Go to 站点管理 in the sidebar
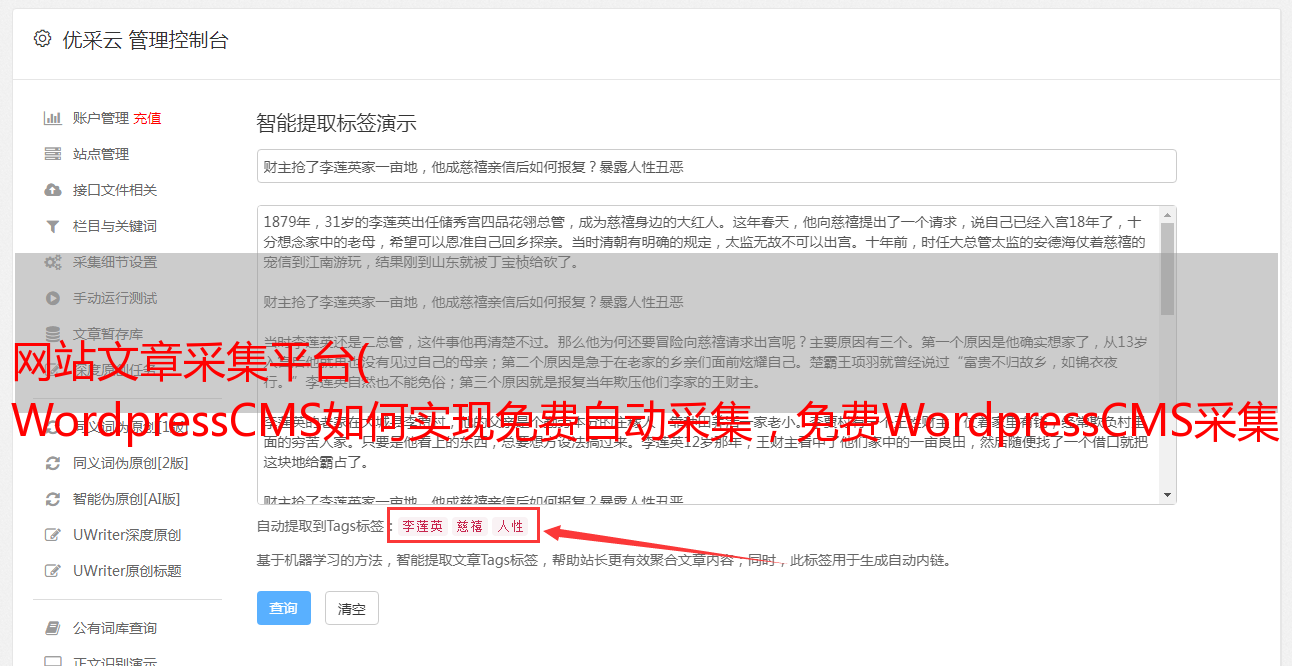The height and width of the screenshot is (666, 1292). point(101,154)
